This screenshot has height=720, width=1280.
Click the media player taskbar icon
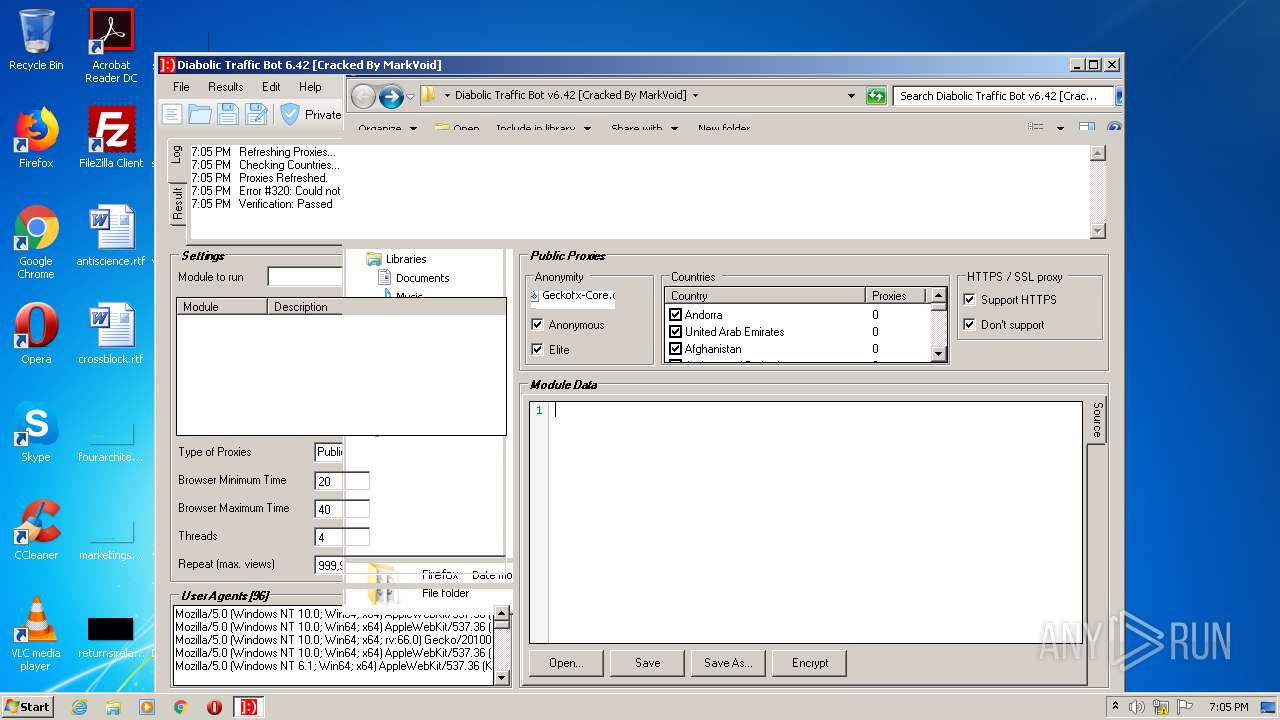147,707
